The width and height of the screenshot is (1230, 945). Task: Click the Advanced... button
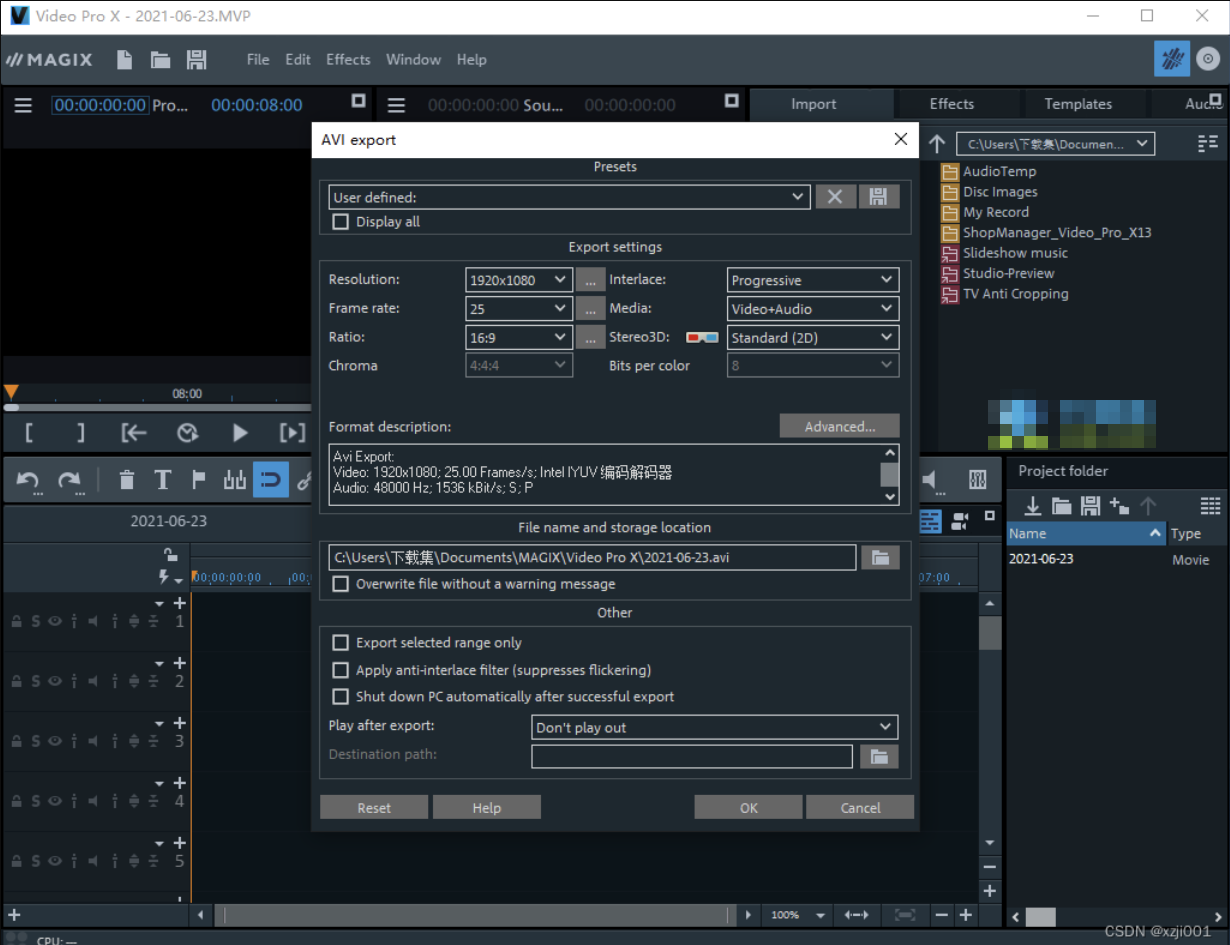click(x=839, y=427)
